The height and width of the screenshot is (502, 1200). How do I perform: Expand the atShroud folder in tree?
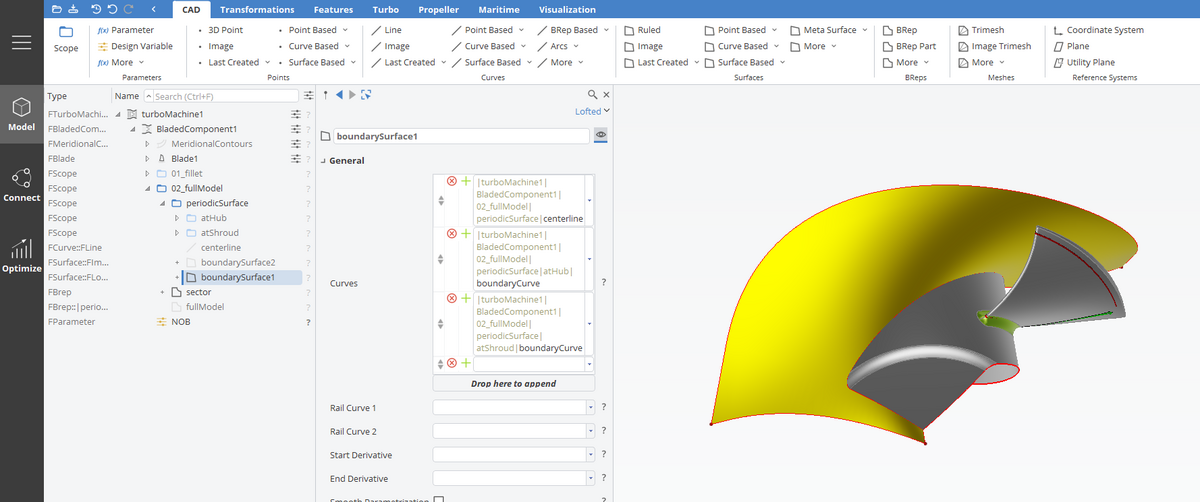point(177,233)
